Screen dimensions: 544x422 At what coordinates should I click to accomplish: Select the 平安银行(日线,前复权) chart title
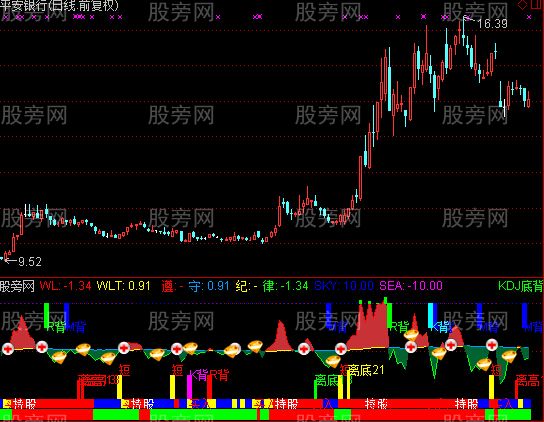(59, 6)
